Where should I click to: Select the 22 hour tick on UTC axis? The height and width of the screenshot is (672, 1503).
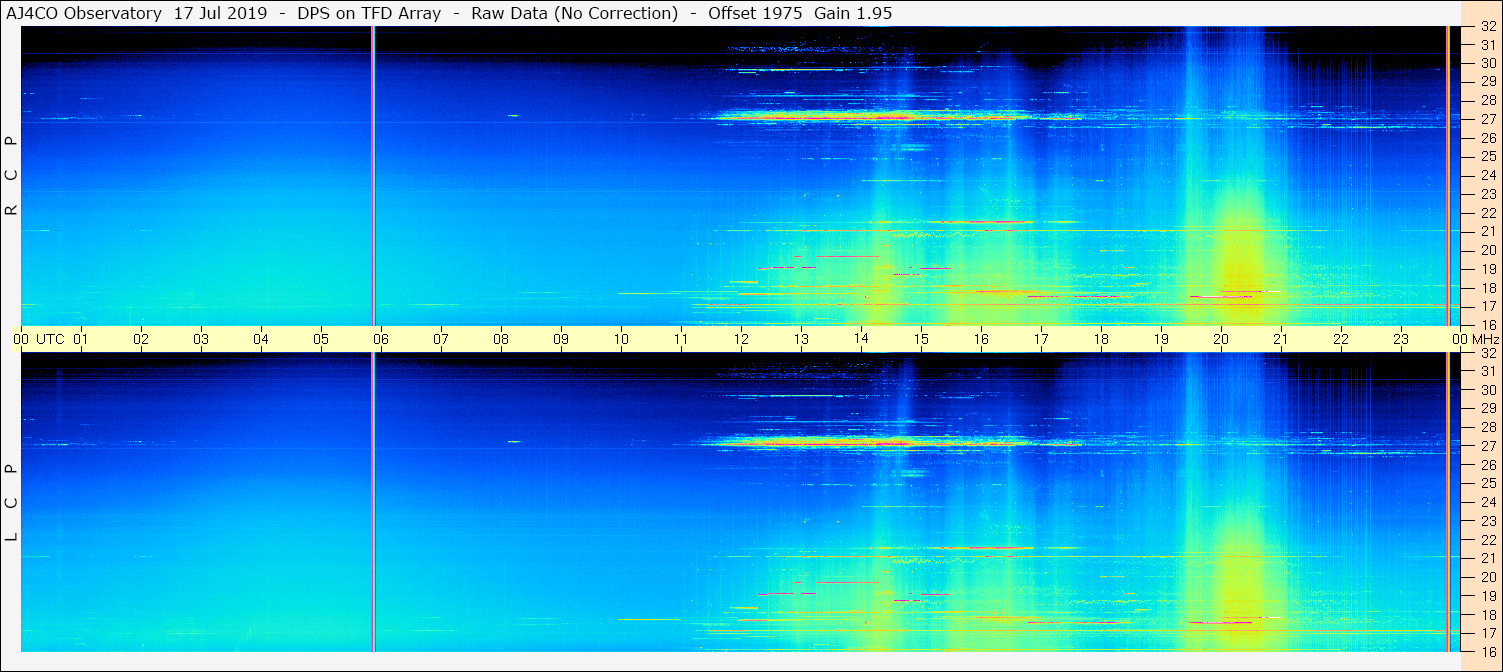1341,339
